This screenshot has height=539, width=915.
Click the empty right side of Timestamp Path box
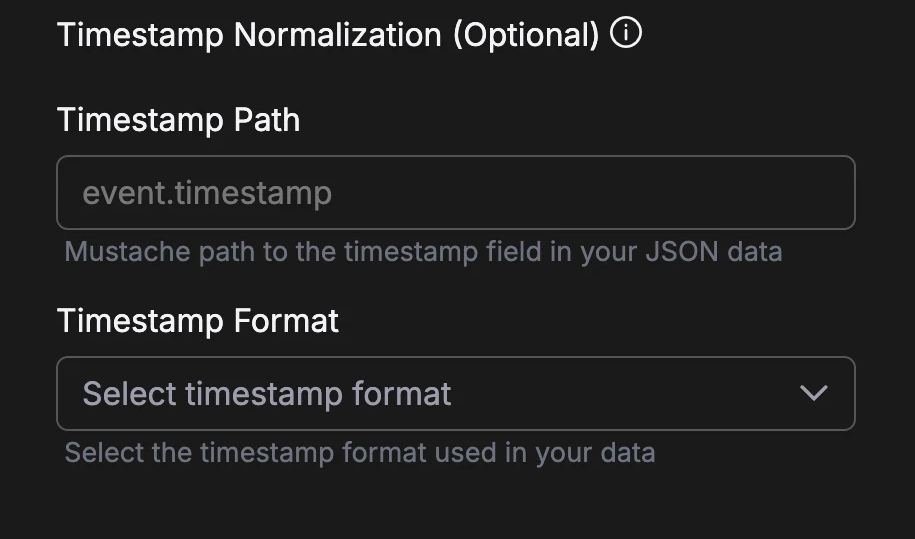pyautogui.click(x=700, y=192)
